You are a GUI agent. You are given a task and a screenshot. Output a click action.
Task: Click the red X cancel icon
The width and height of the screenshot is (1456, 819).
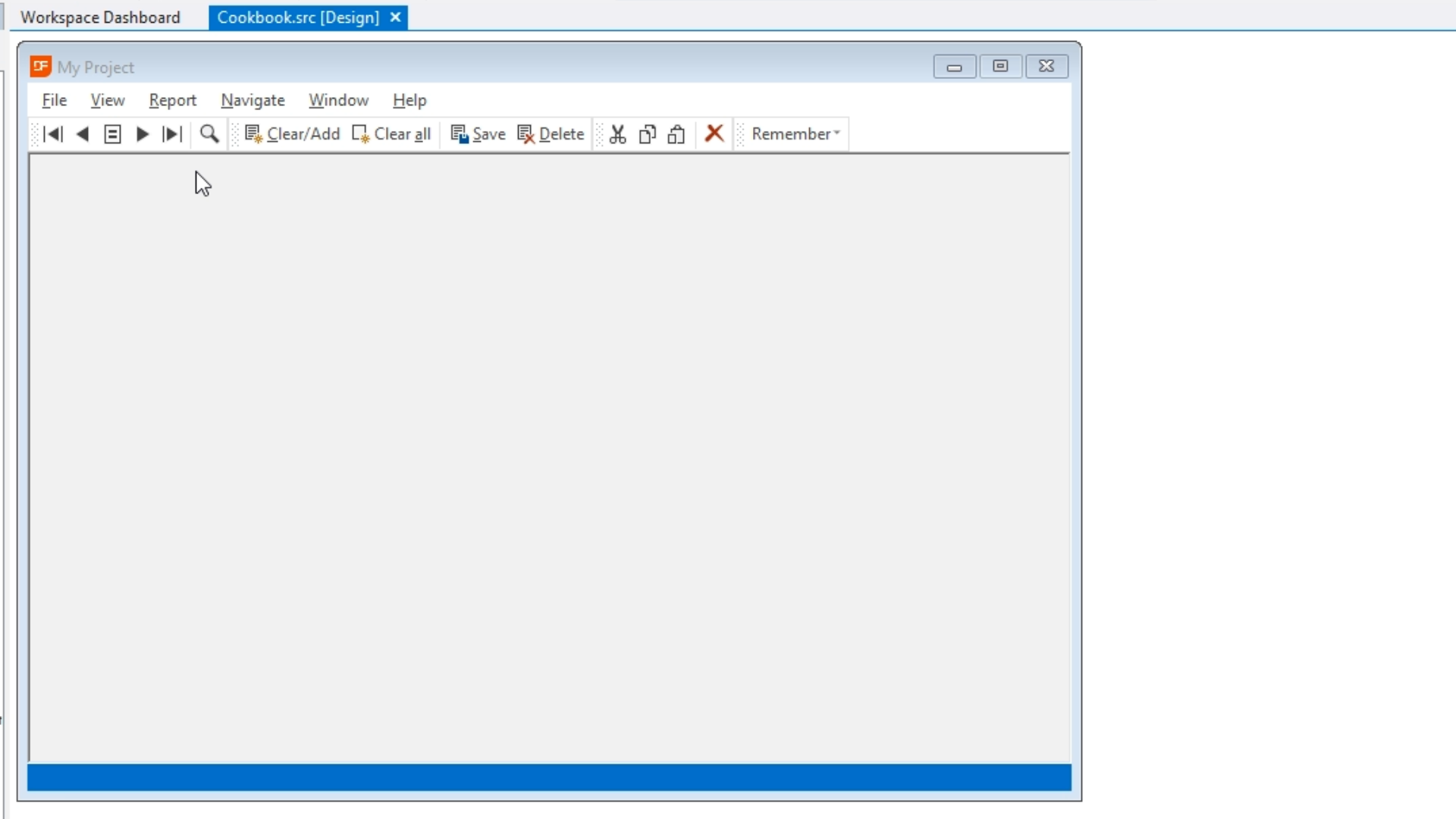coord(714,133)
